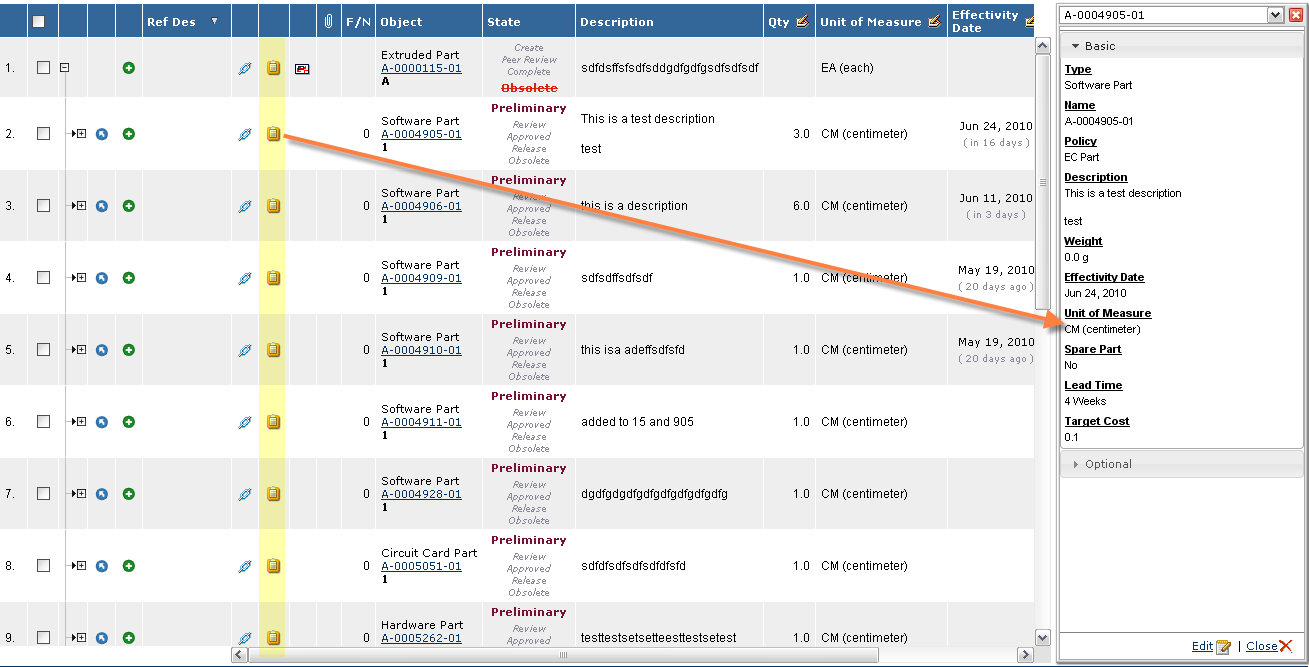Expand the Optional section in details panel
The width and height of the screenshot is (1309, 667).
(1108, 464)
